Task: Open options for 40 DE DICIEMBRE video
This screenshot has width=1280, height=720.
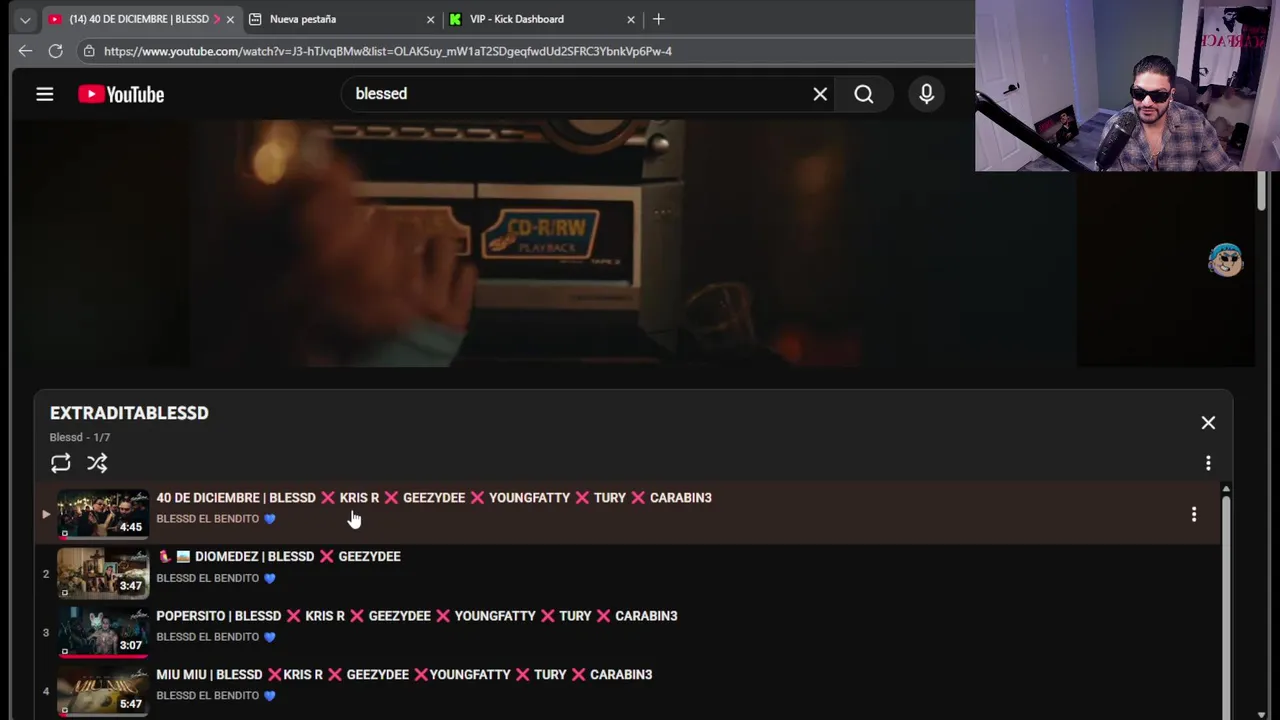Action: click(x=1194, y=514)
